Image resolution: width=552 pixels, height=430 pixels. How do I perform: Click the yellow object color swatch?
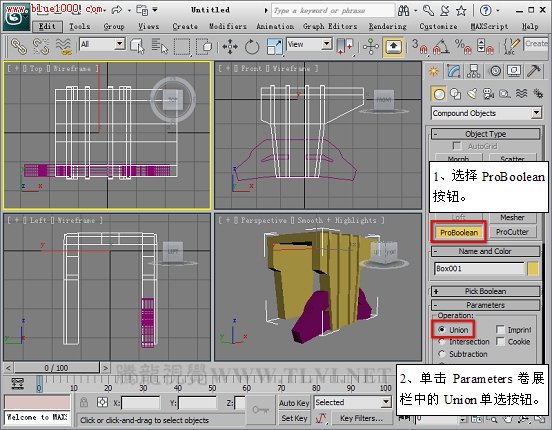point(533,268)
